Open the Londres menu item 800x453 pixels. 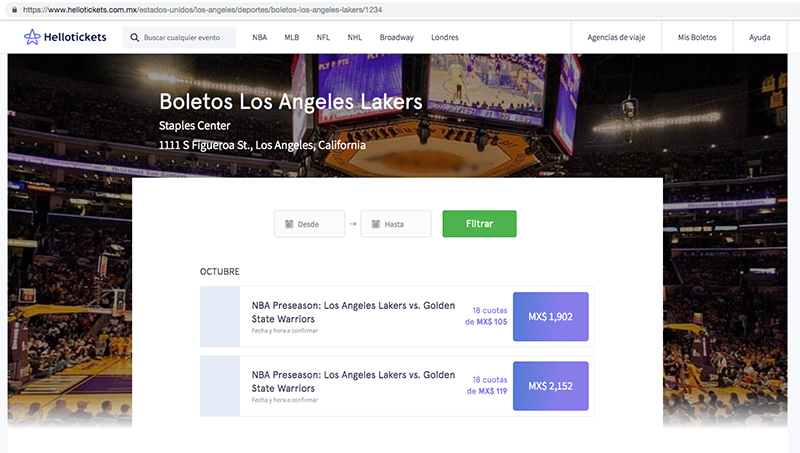[445, 37]
